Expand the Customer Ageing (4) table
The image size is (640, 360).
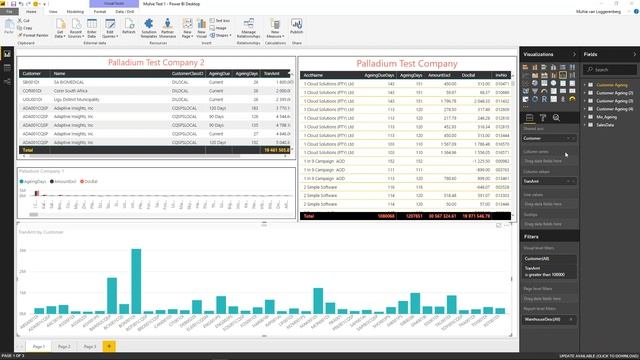585,109
